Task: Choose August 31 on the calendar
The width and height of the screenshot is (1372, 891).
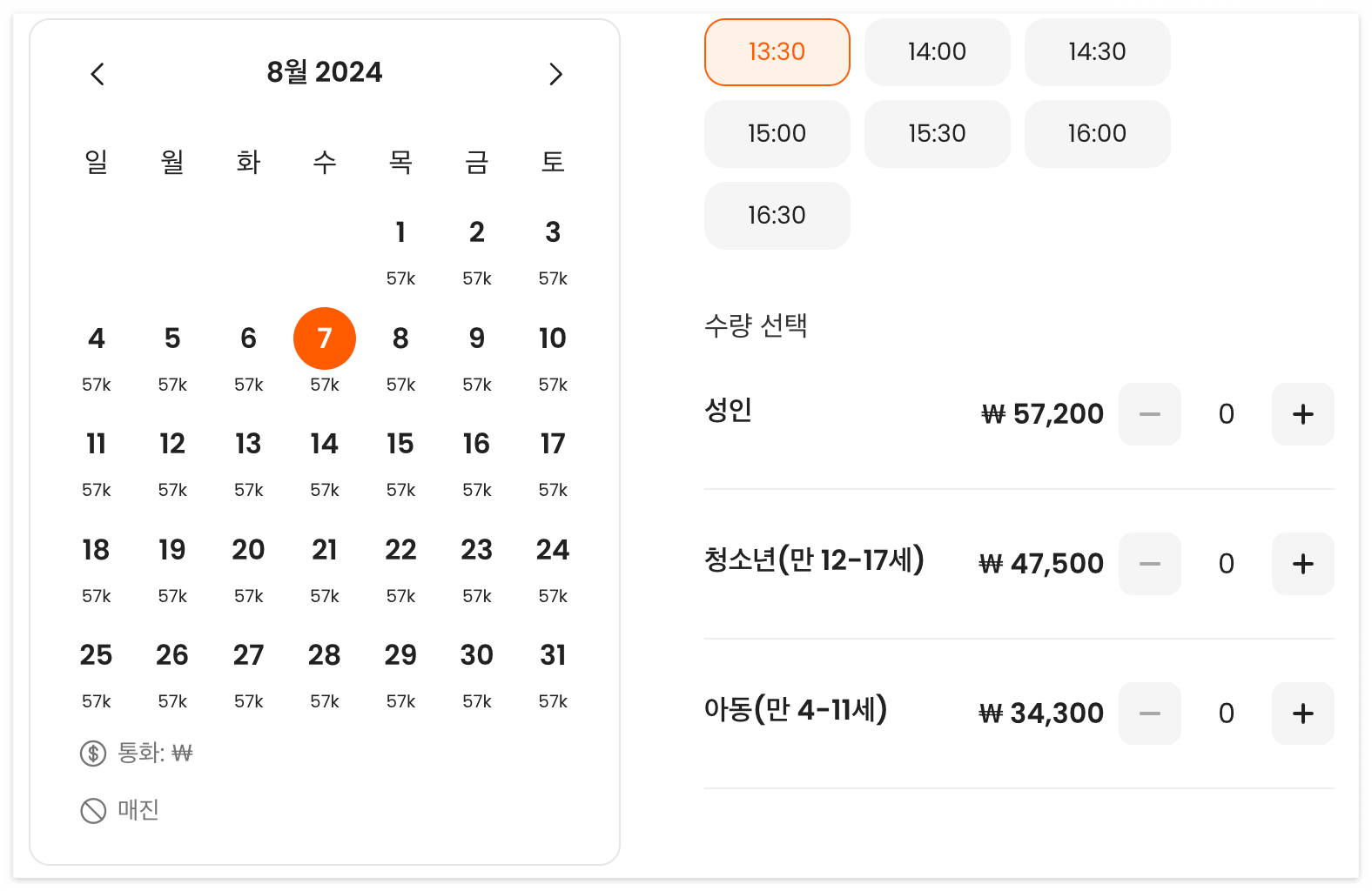Action: point(553,655)
